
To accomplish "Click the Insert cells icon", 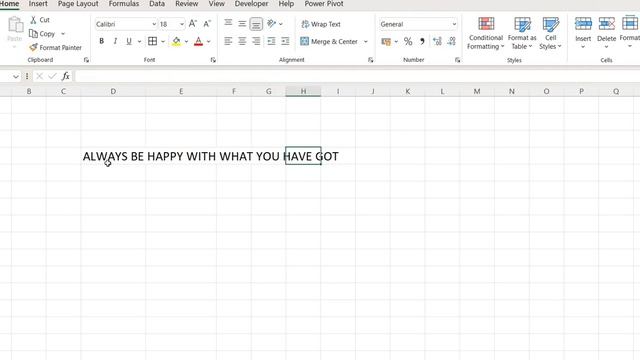I will [x=583, y=24].
